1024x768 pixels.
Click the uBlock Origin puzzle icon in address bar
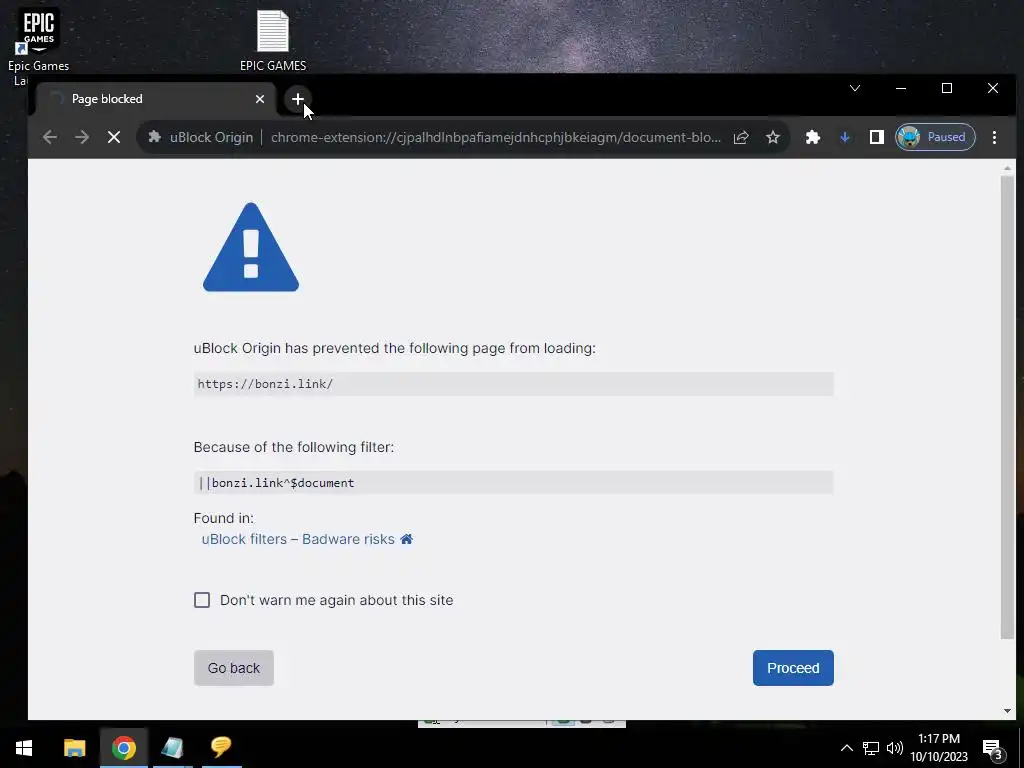pyautogui.click(x=155, y=137)
